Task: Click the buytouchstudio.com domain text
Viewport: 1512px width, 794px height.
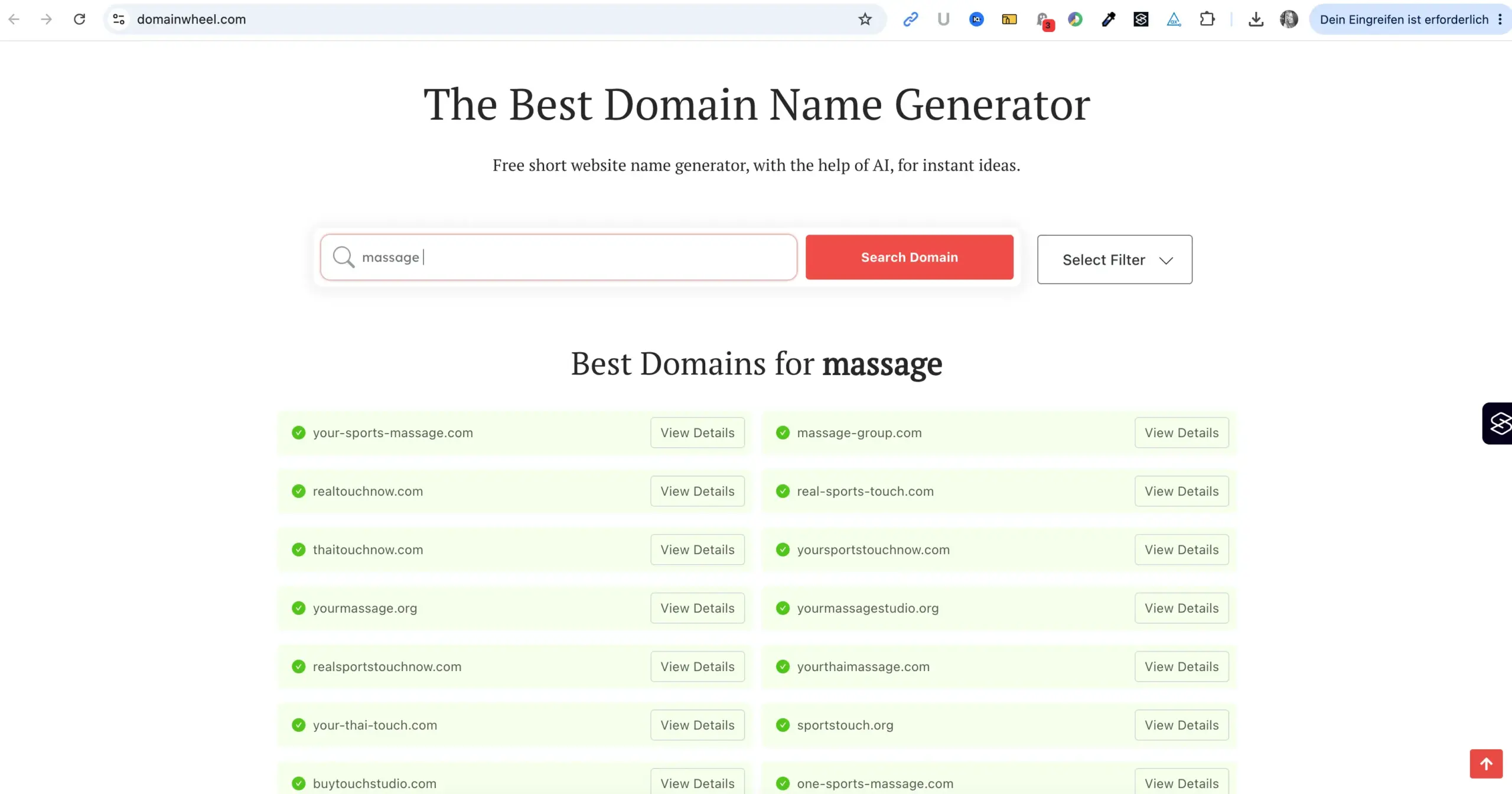Action: pos(374,783)
